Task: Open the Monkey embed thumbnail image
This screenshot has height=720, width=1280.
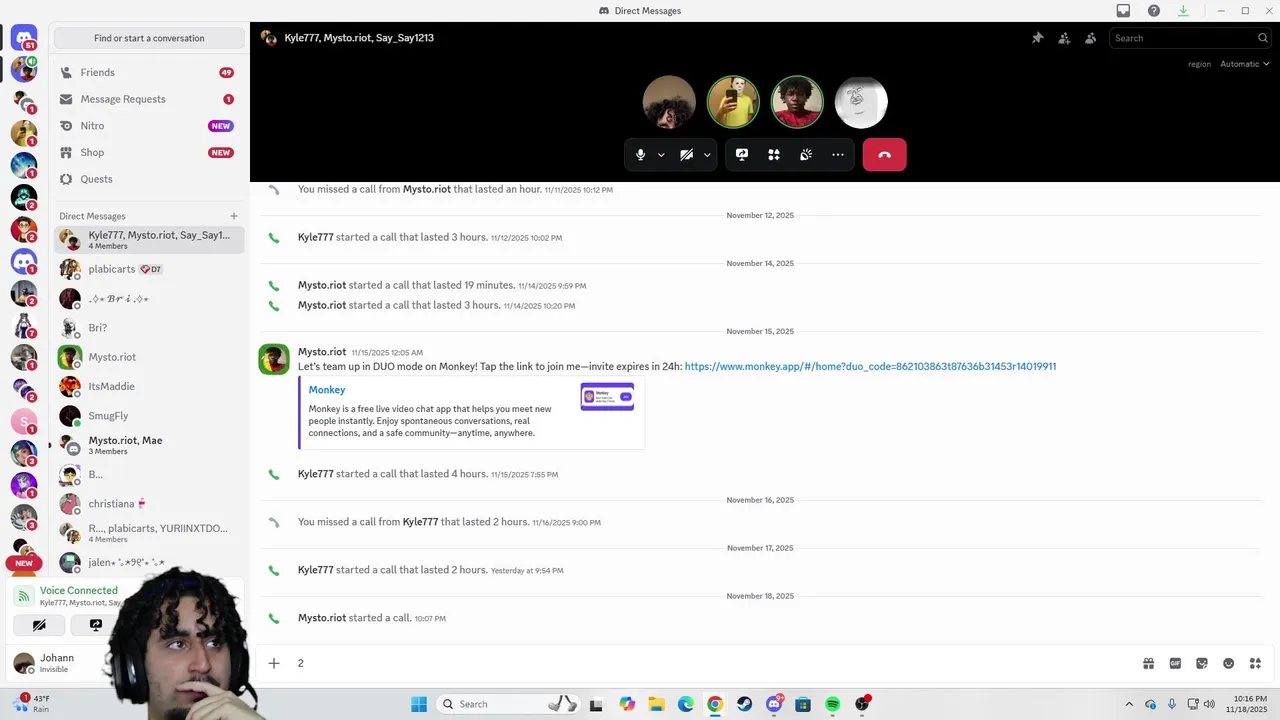Action: pos(607,397)
